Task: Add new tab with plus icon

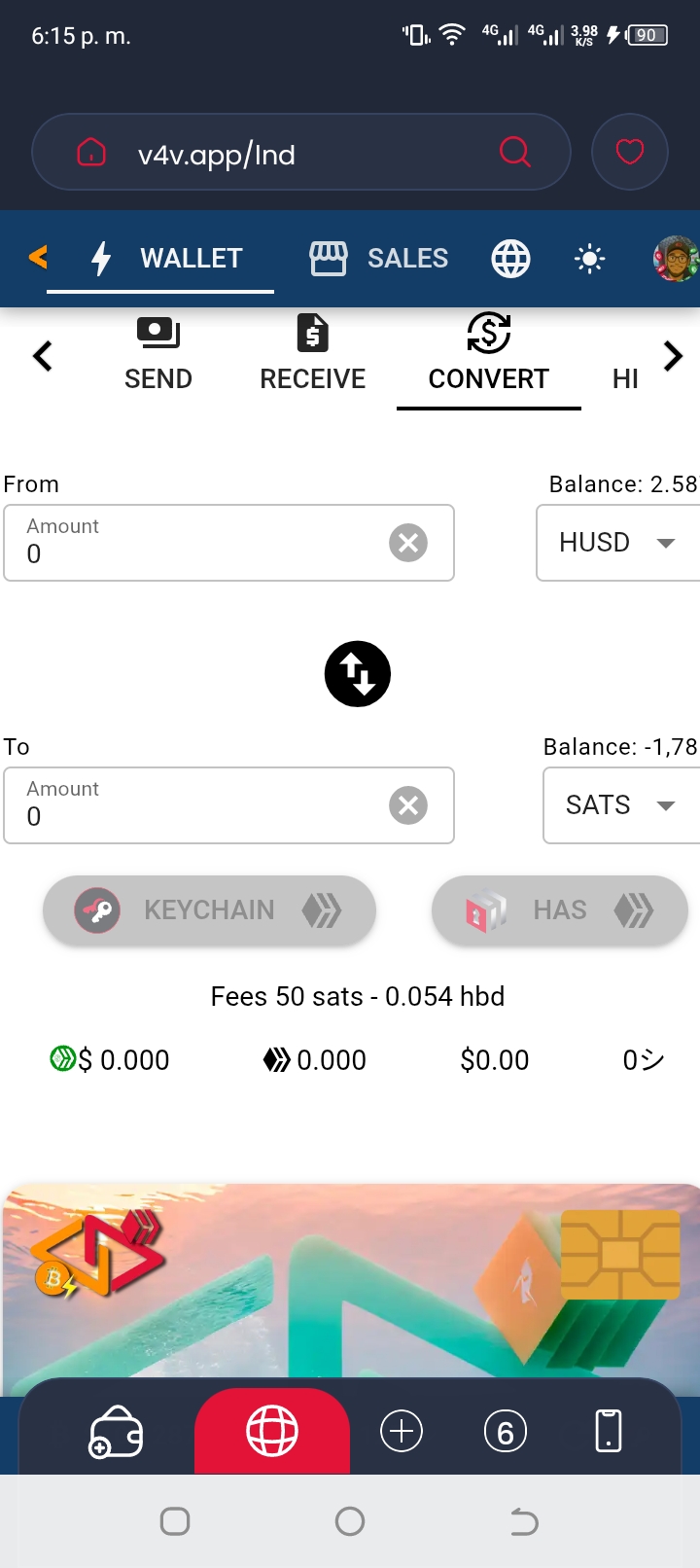Action: click(402, 1431)
